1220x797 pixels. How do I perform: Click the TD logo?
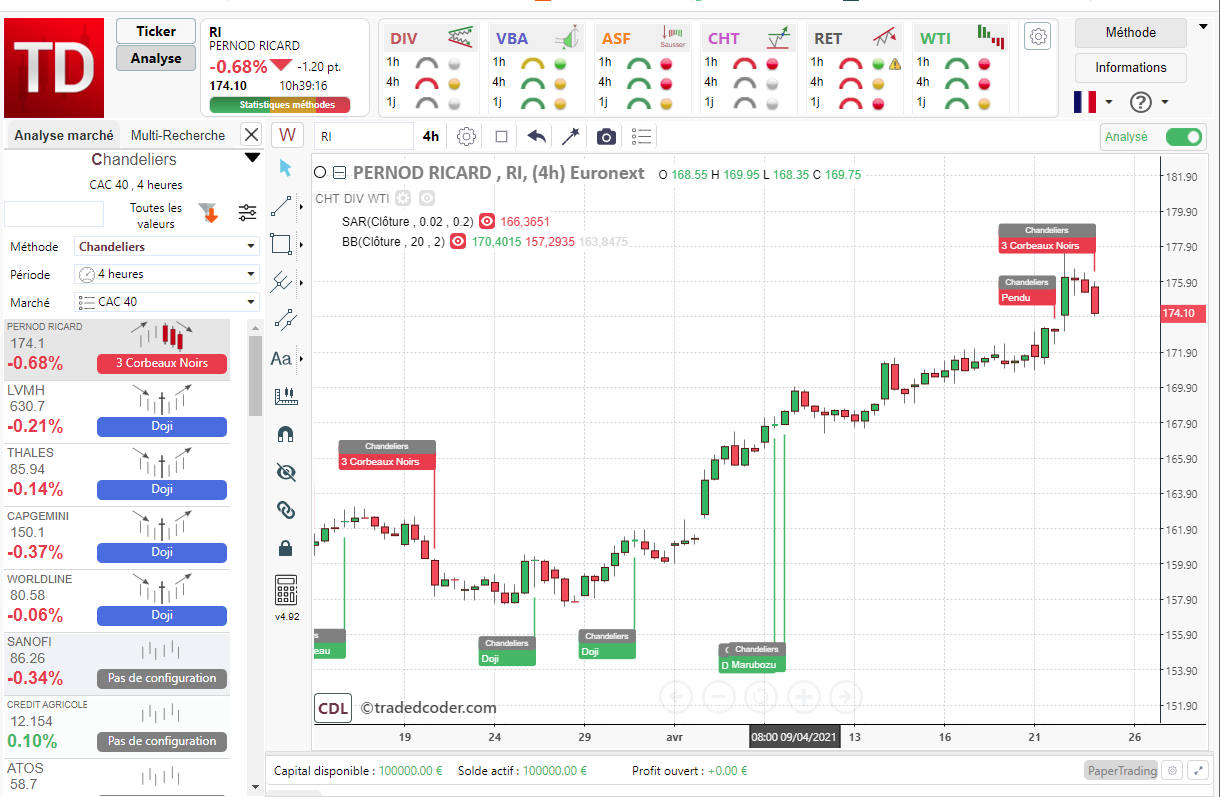[x=54, y=68]
